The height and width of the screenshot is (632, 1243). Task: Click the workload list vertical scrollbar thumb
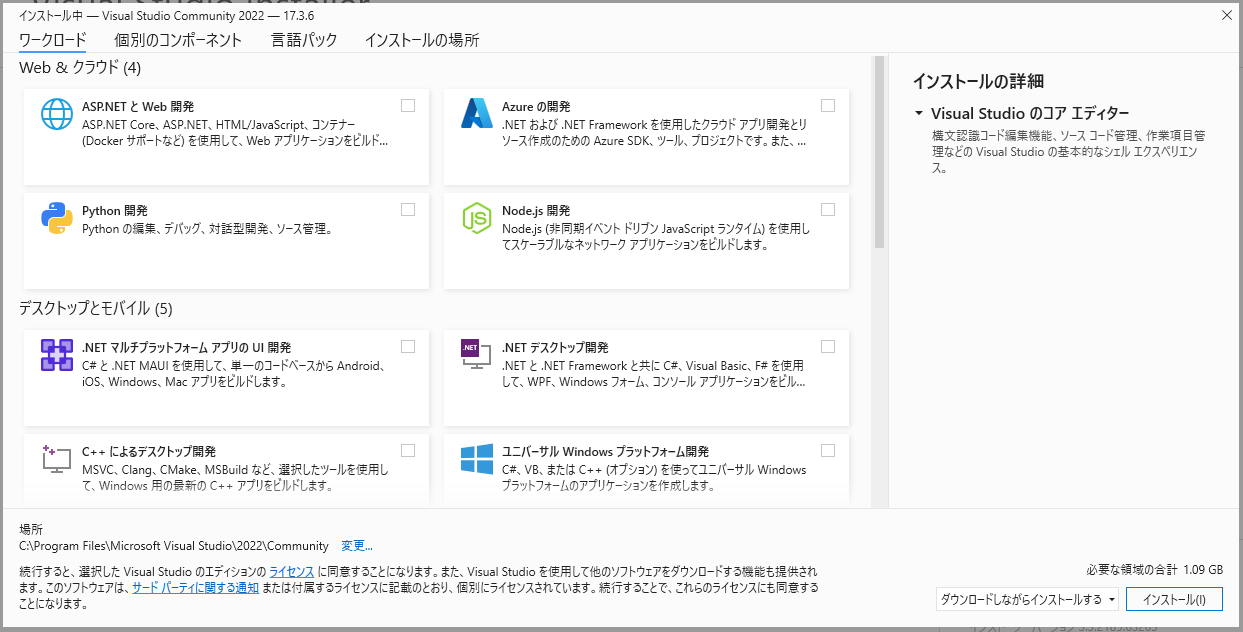click(879, 152)
